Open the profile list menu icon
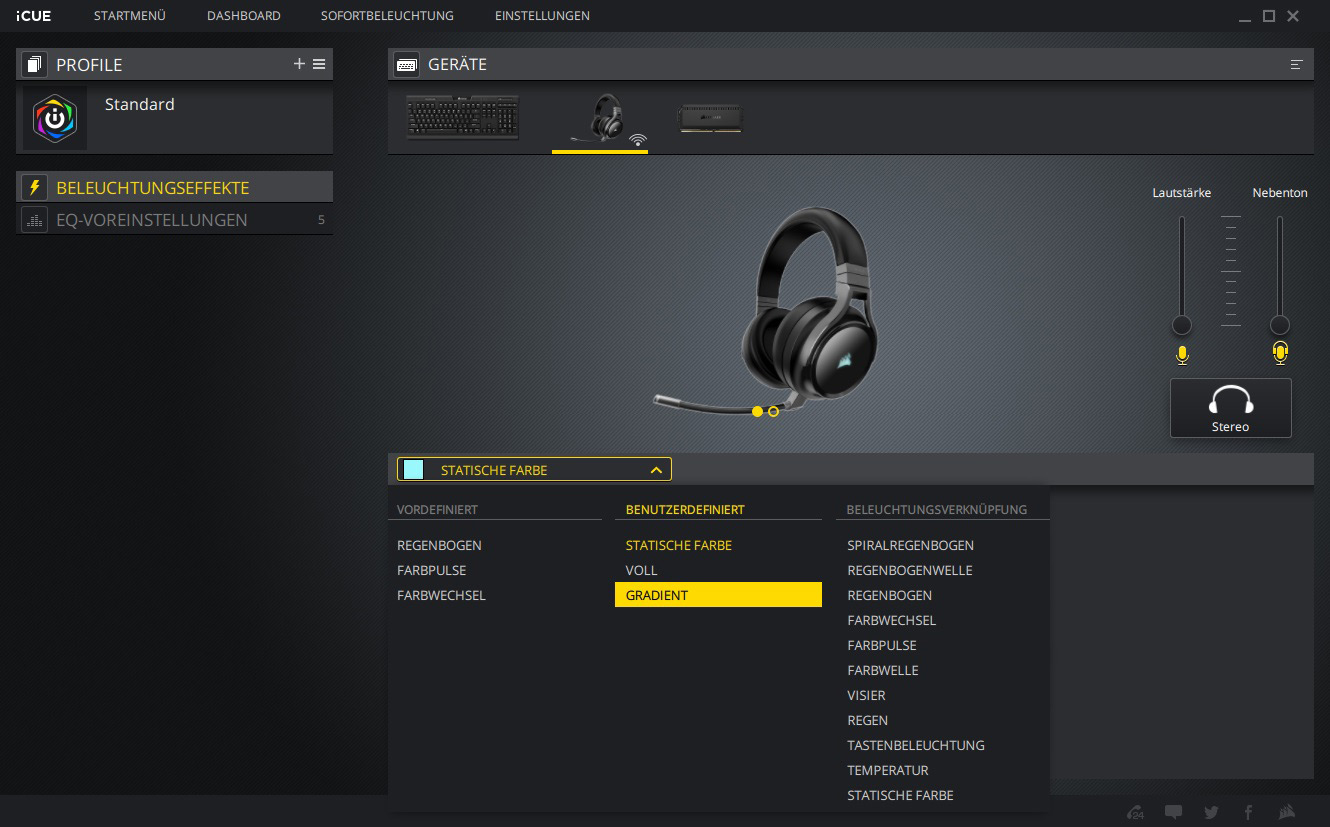This screenshot has width=1330, height=827. click(319, 64)
